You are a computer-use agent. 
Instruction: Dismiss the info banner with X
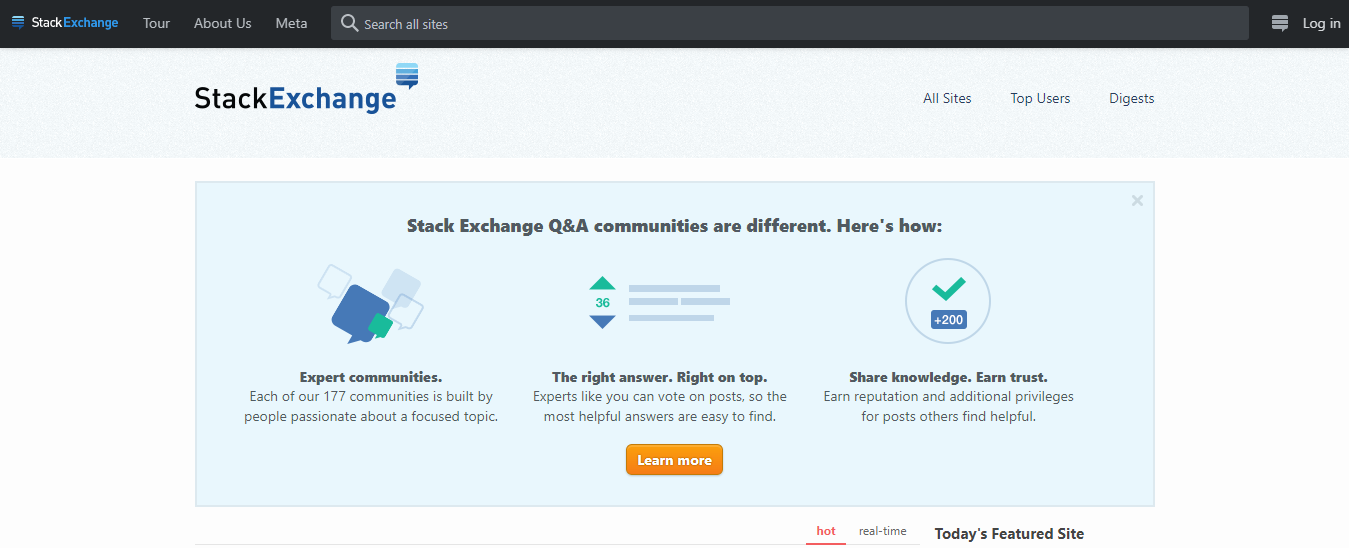(x=1137, y=201)
